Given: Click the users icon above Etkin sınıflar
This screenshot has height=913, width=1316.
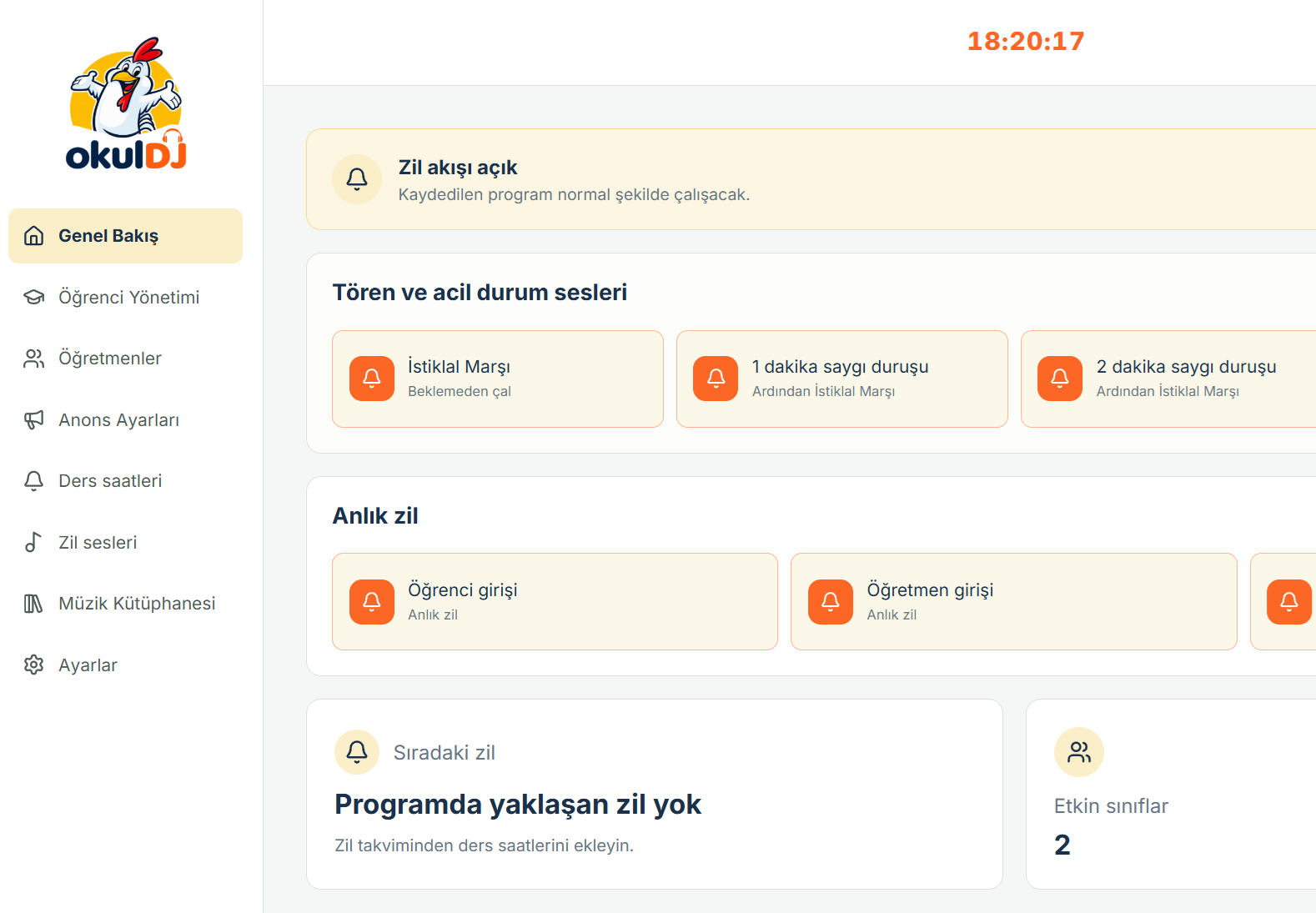Looking at the screenshot, I should [1079, 752].
